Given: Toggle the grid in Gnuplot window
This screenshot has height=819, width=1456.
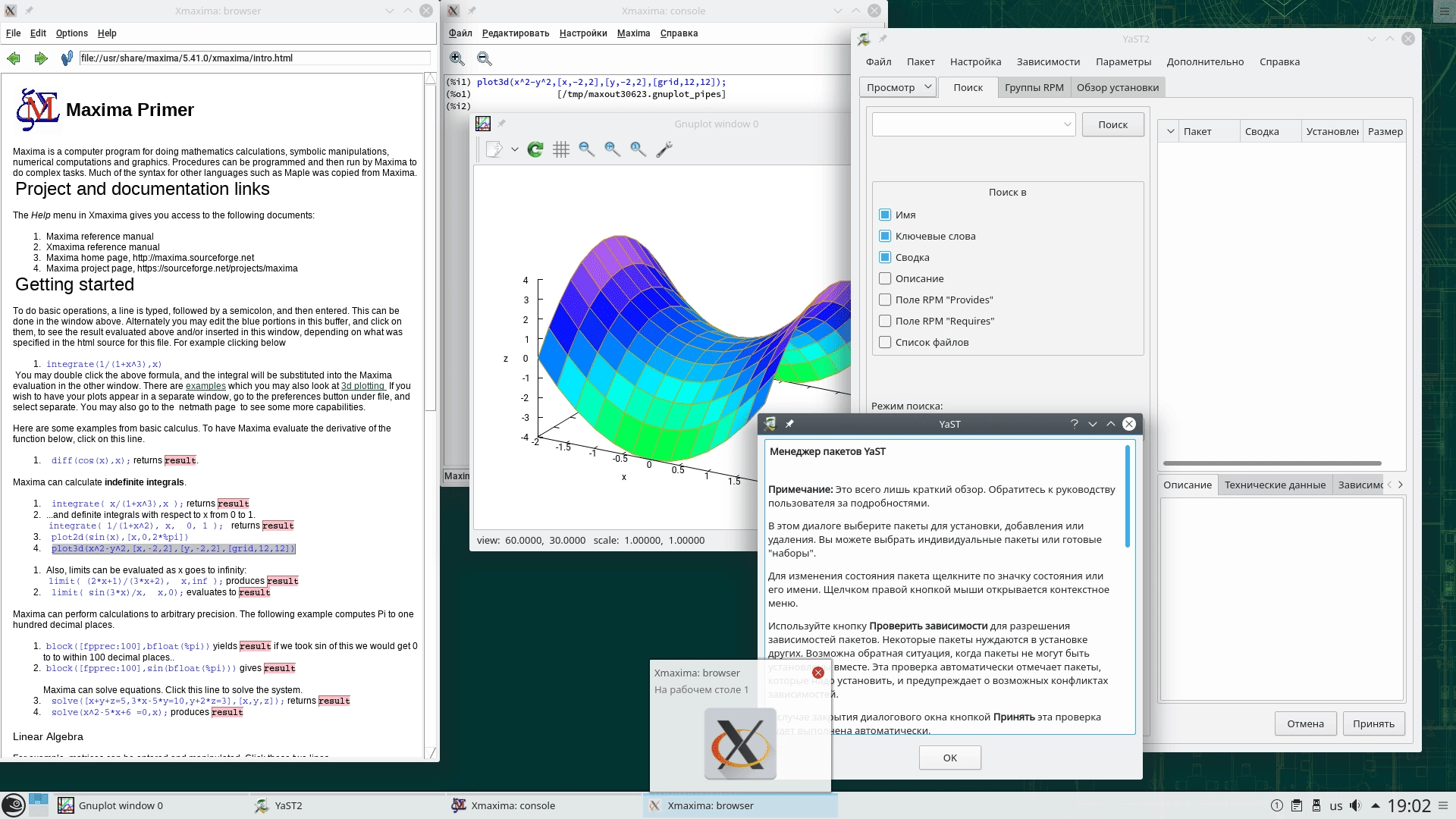Looking at the screenshot, I should (561, 149).
